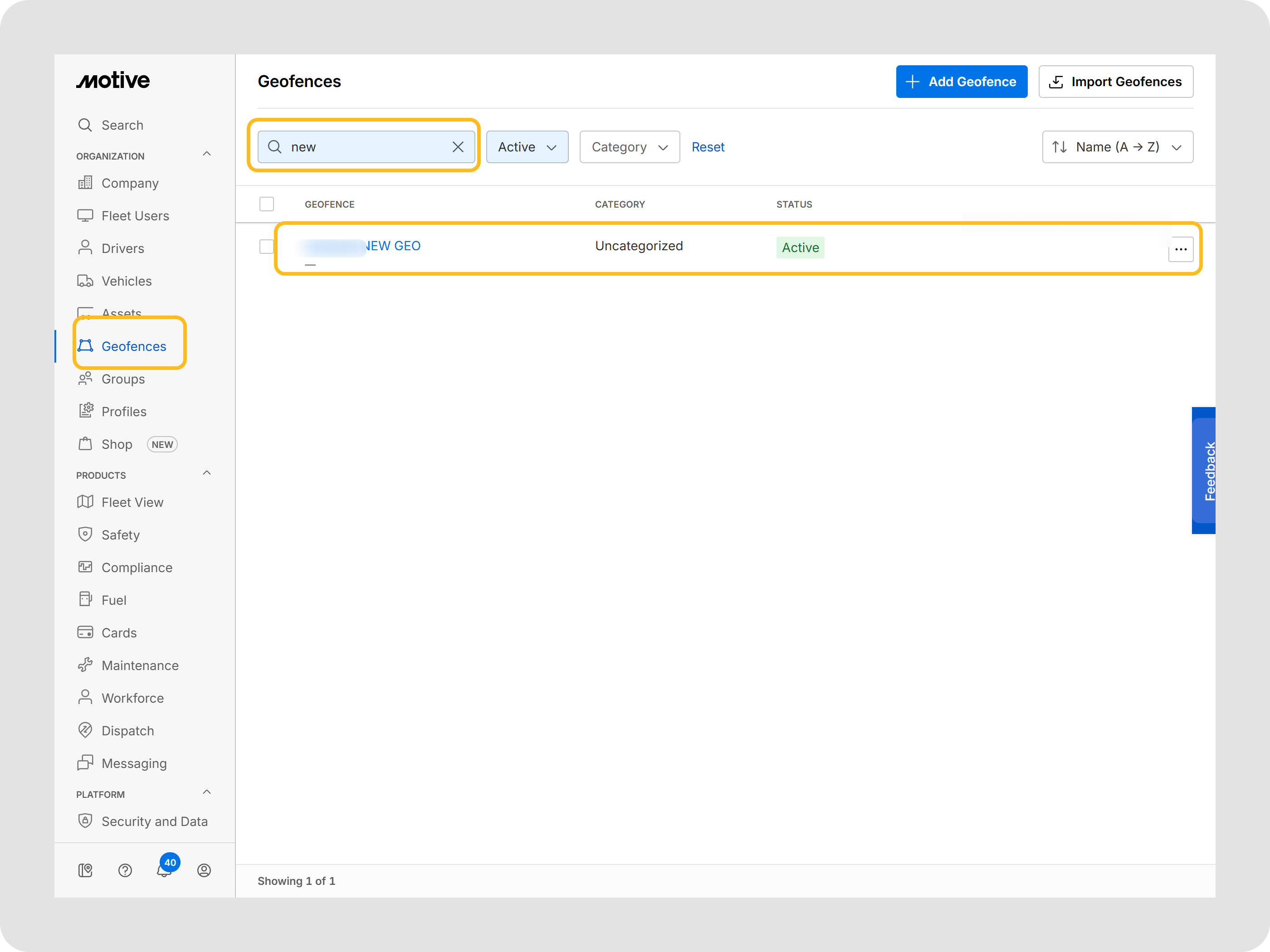Click the sidebar Search magnifier icon
Viewport: 1270px width, 952px height.
(x=85, y=125)
